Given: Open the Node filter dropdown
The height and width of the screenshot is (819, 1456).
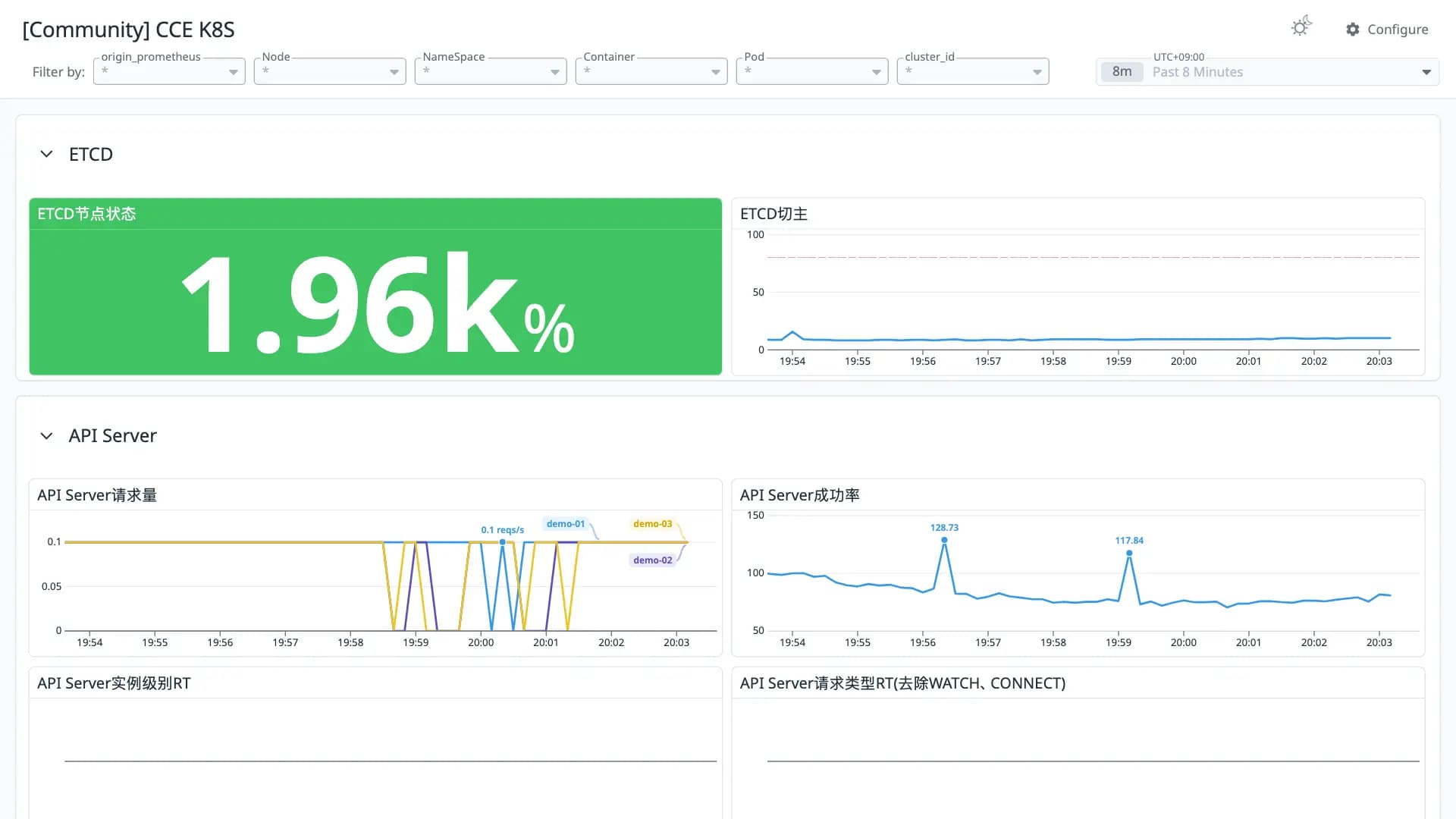Looking at the screenshot, I should [x=330, y=71].
